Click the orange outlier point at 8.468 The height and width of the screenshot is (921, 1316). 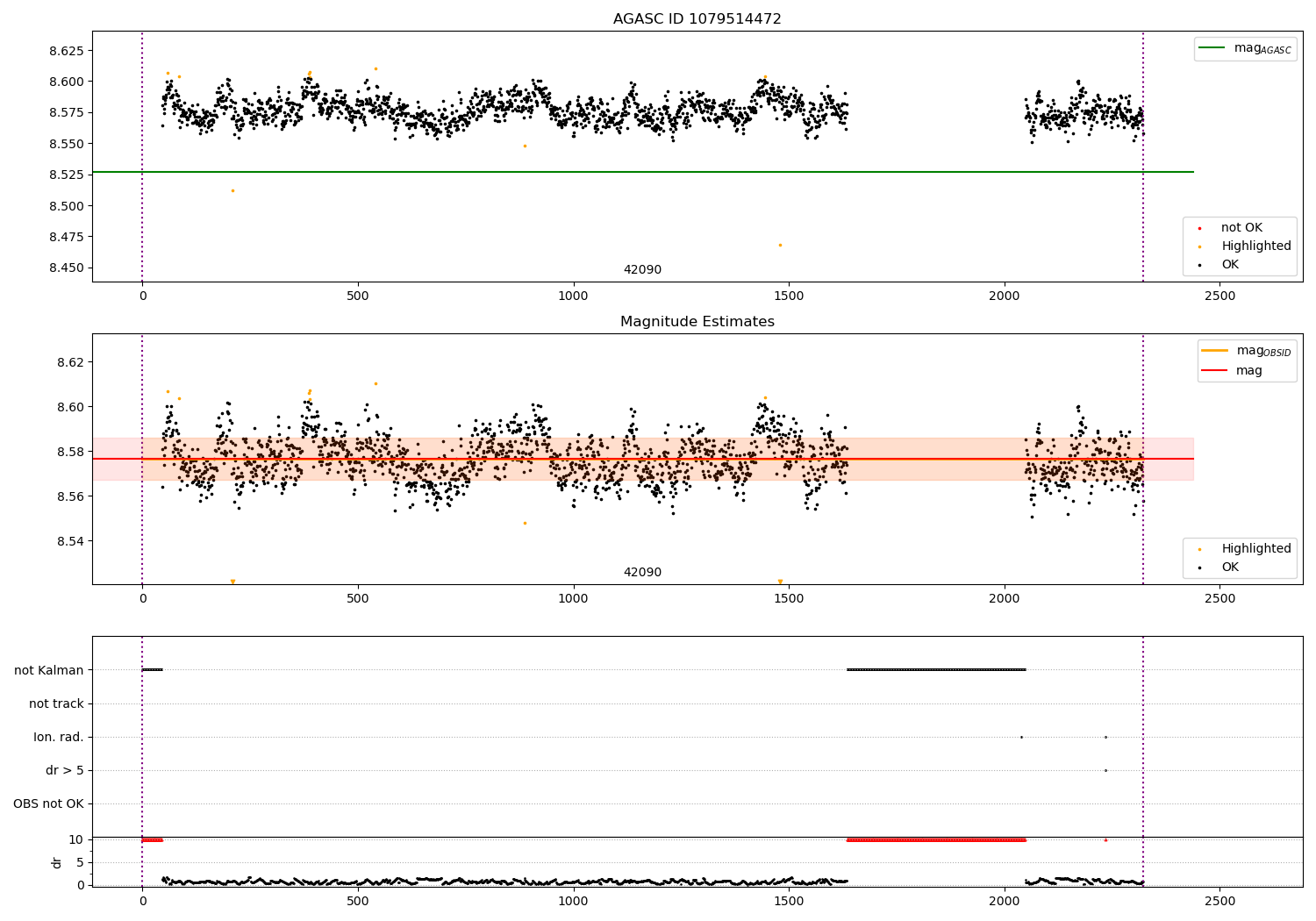[x=780, y=245]
